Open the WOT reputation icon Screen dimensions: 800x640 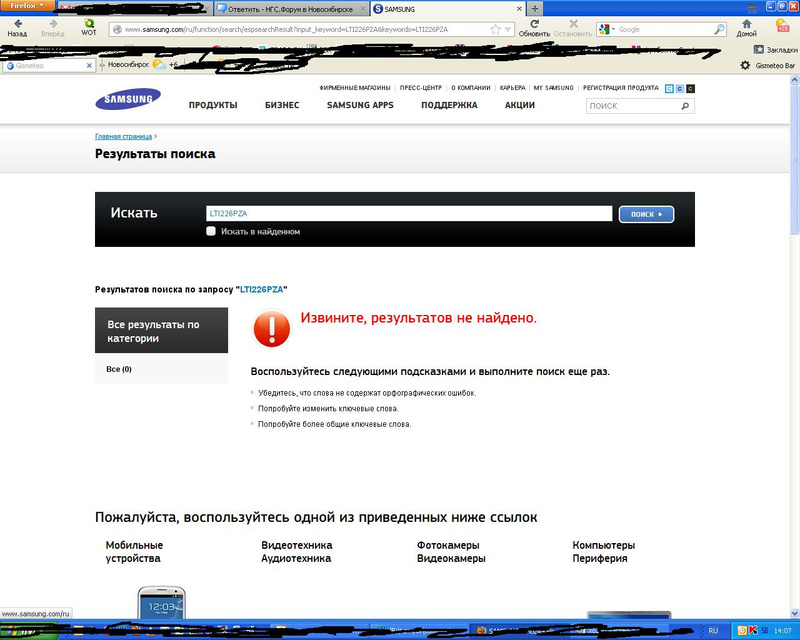(x=89, y=28)
